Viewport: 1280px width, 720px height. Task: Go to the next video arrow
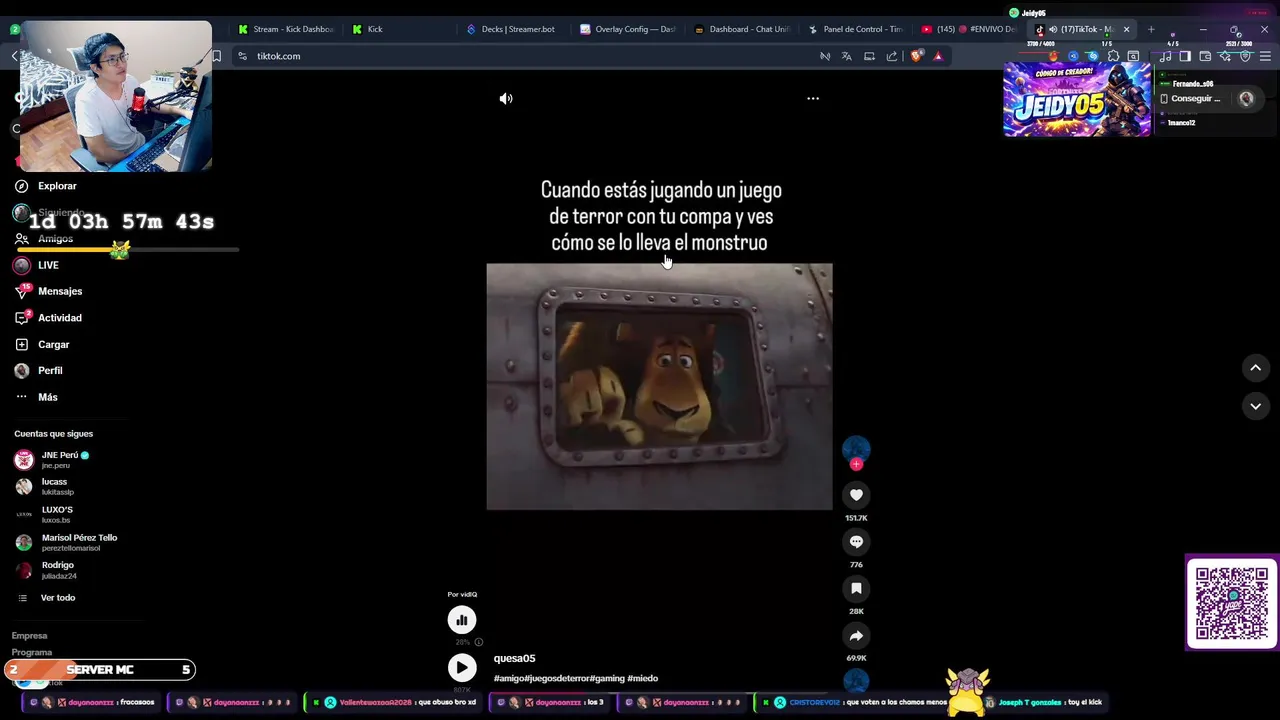click(x=1256, y=406)
